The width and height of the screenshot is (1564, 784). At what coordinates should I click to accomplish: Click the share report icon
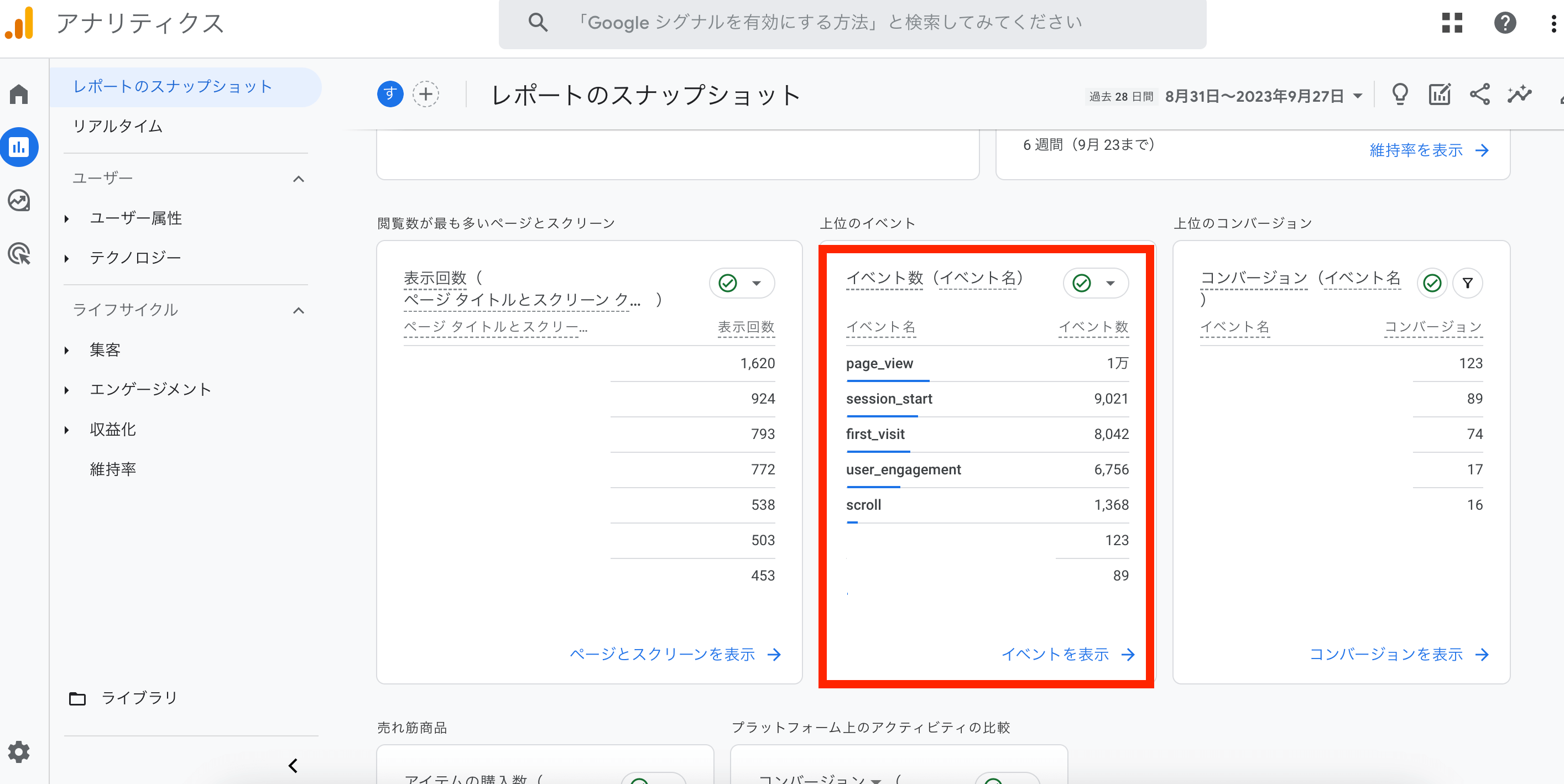click(x=1479, y=95)
